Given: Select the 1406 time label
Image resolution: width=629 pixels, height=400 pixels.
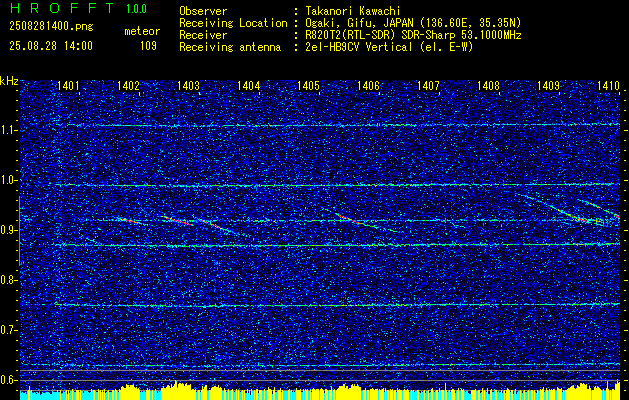Looking at the screenshot, I should [369, 85].
